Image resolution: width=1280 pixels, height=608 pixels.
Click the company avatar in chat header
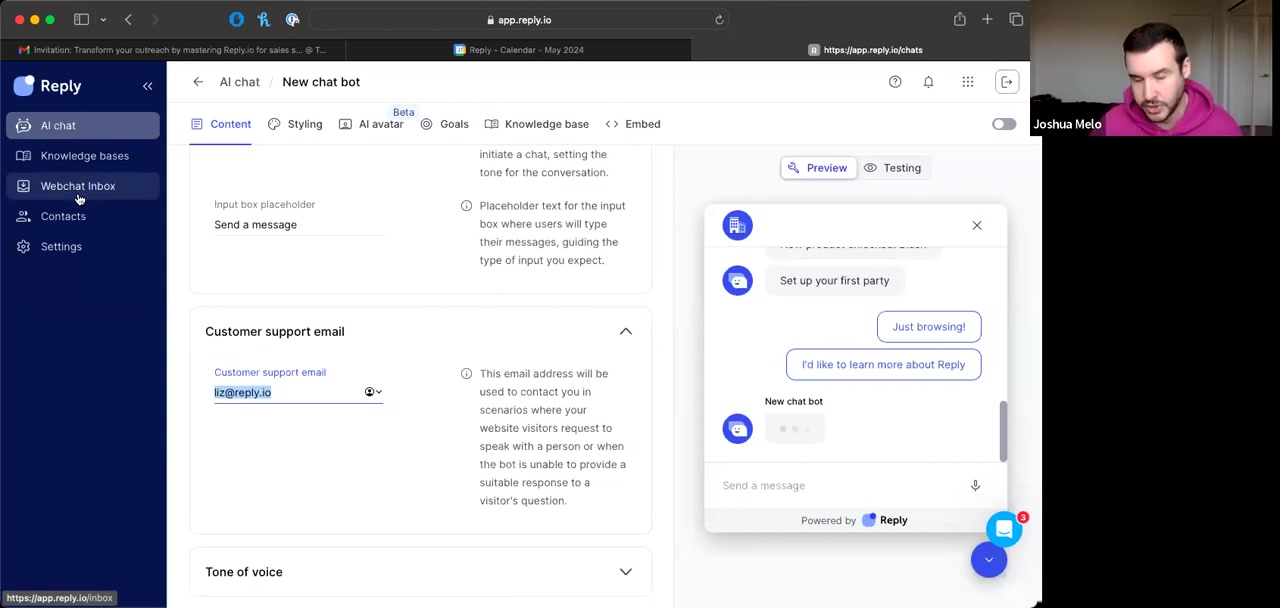[x=737, y=226]
